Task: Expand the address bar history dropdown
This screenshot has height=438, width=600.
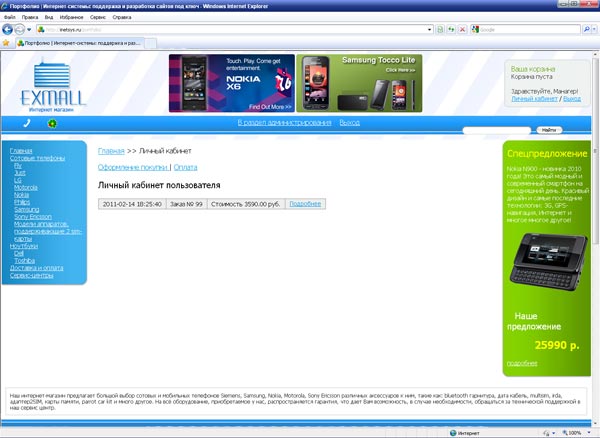Action: [430, 29]
